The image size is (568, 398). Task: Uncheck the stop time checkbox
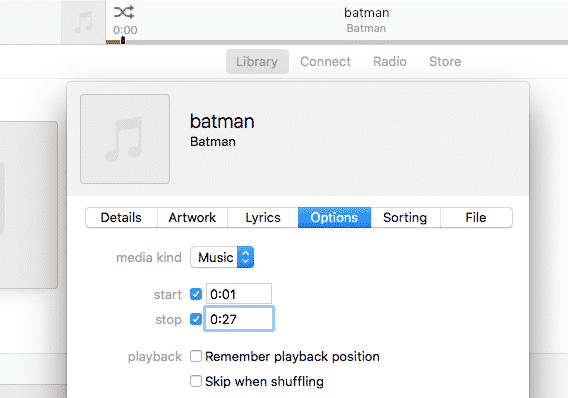coord(196,319)
